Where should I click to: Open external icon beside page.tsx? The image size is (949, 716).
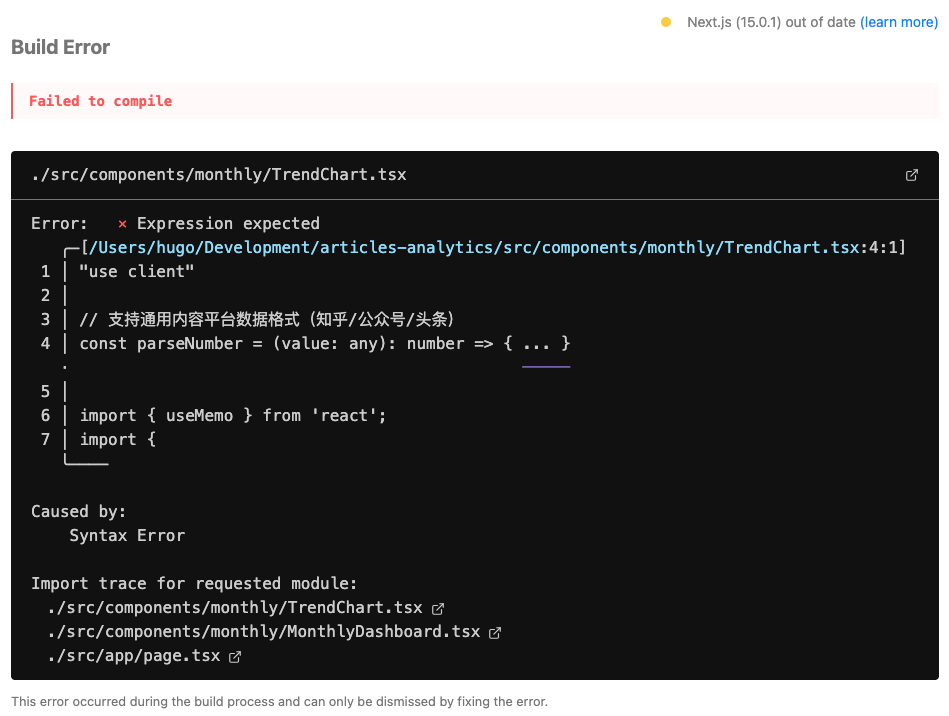(x=235, y=657)
